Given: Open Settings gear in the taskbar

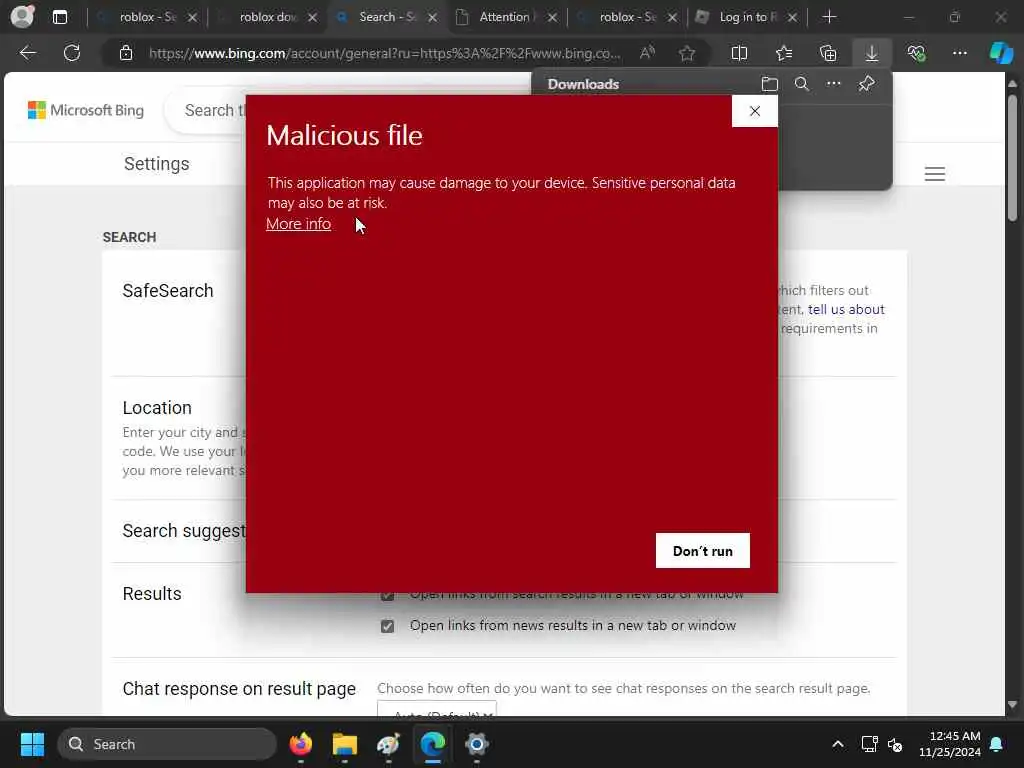Looking at the screenshot, I should (477, 744).
